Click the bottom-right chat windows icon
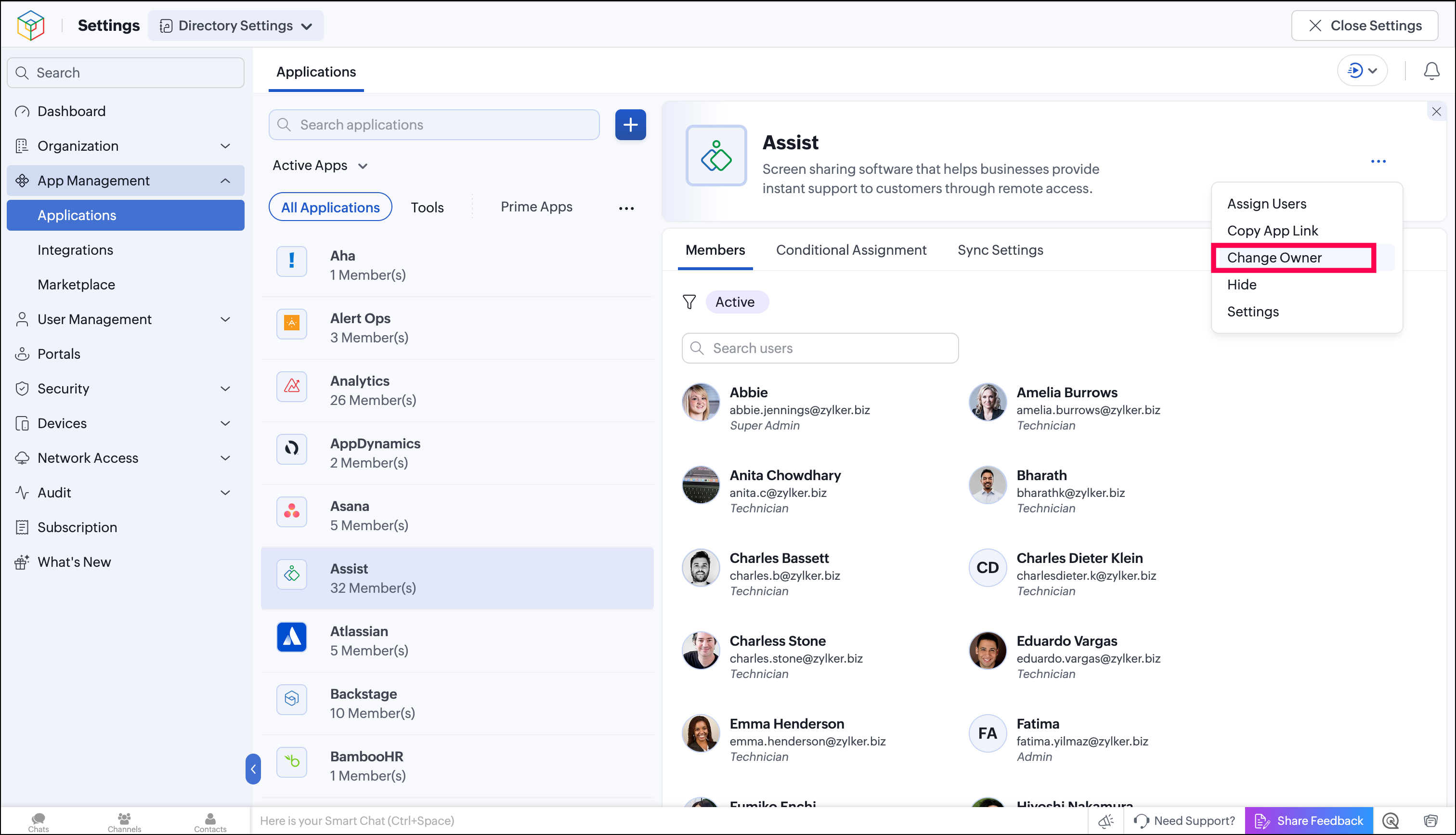Screen dimensions: 1456x835 1431,821
